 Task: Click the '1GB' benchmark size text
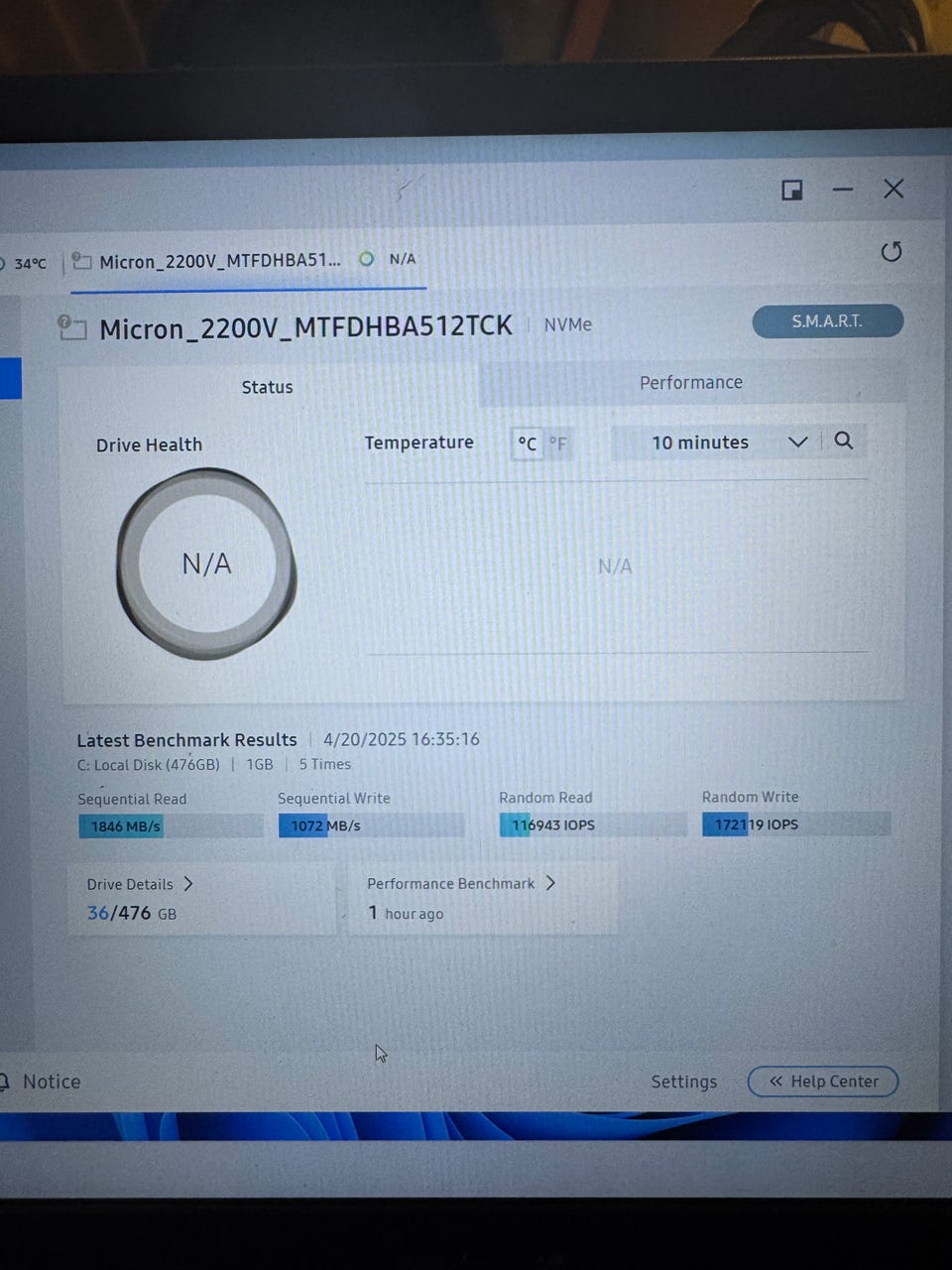(x=260, y=764)
